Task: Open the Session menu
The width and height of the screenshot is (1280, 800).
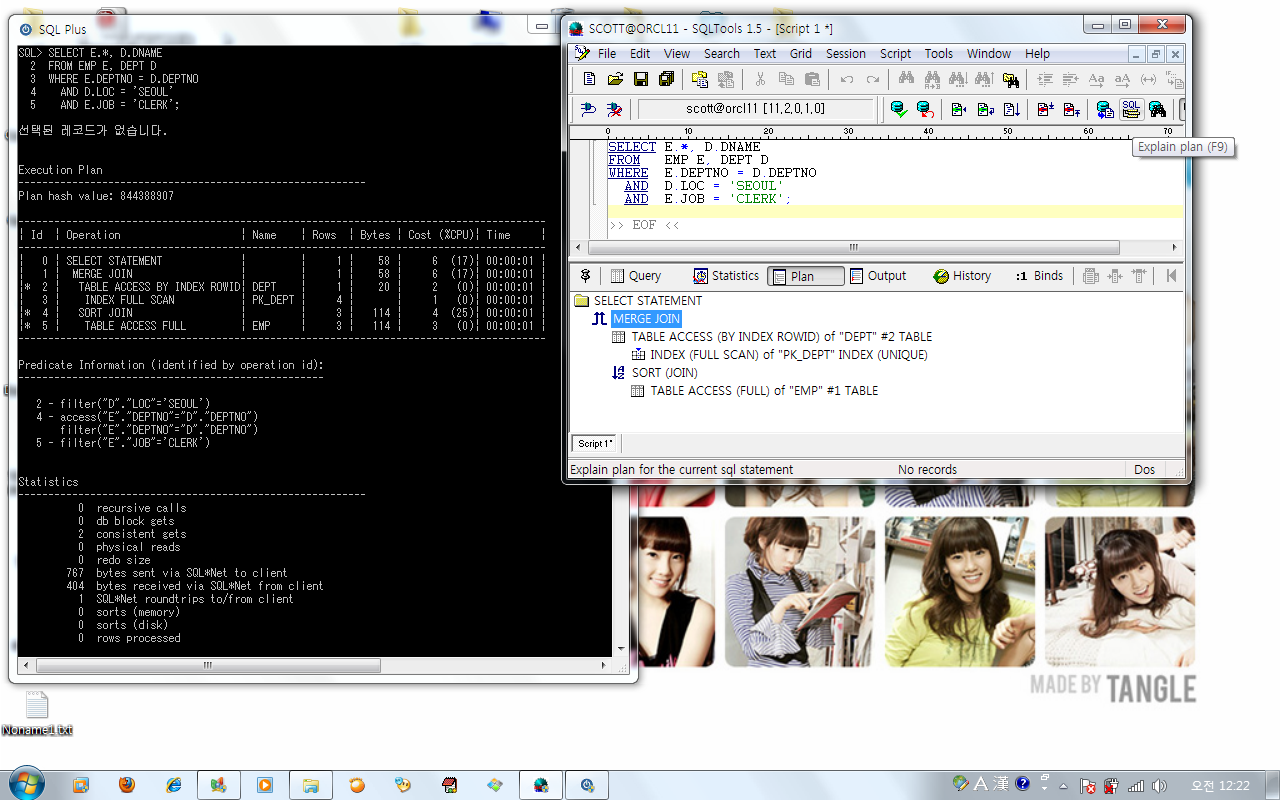Action: [845, 54]
